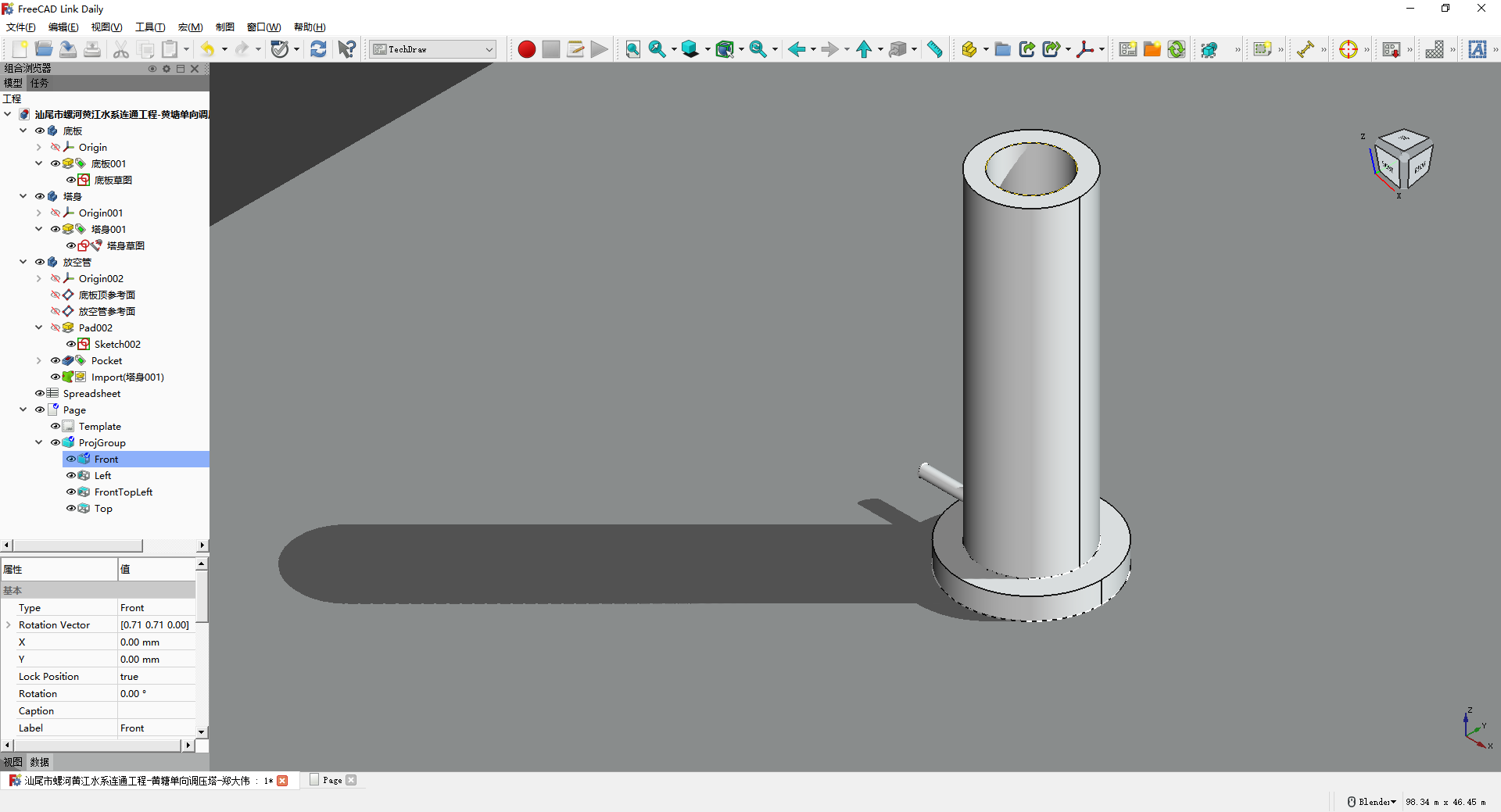Viewport: 1501px width, 812px height.
Task: Switch to the 任务 panel tab
Action: click(39, 83)
